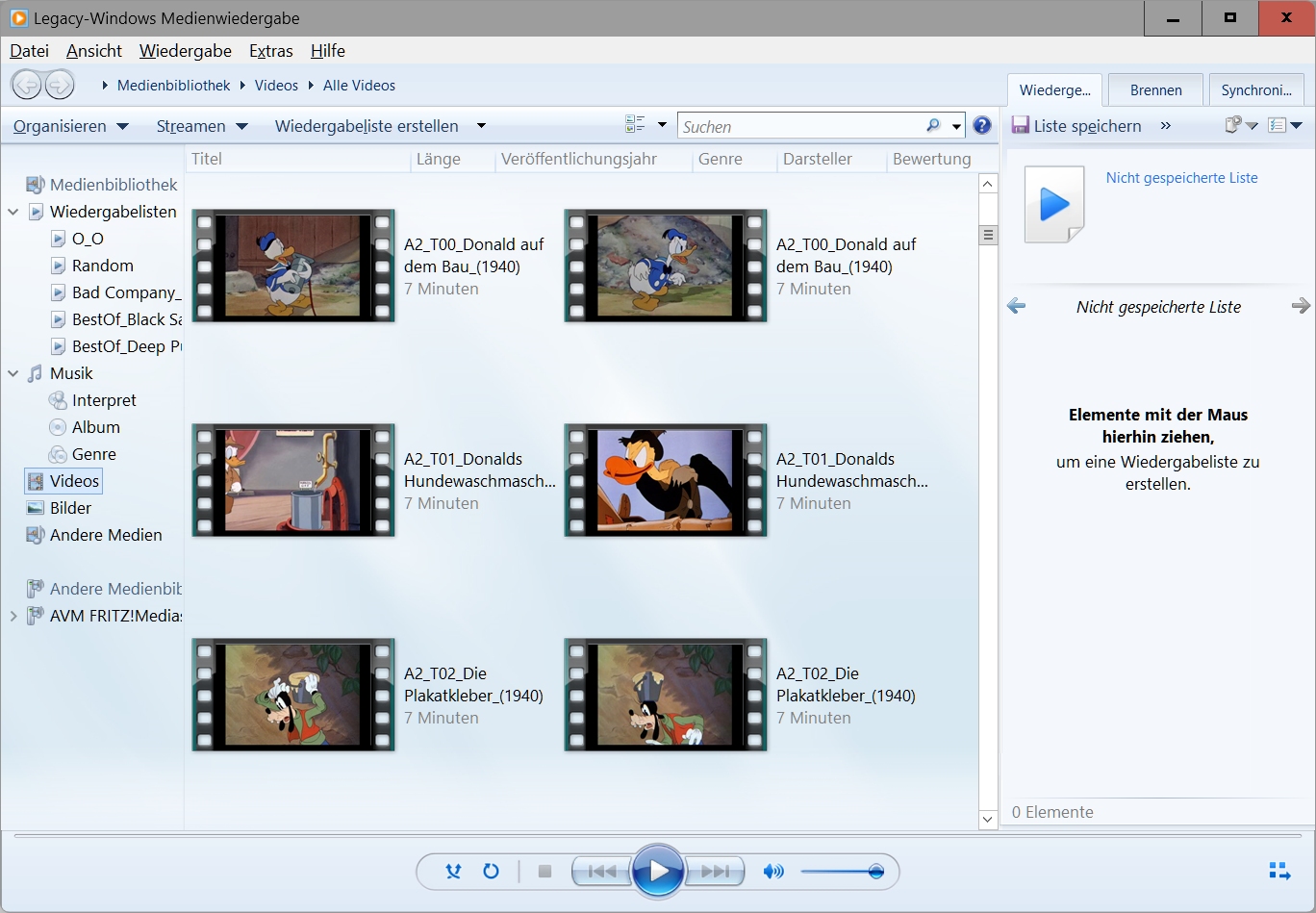The width and height of the screenshot is (1316, 913).
Task: Expand the AVM FRITZ!Mediaserver node
Action: point(13,616)
